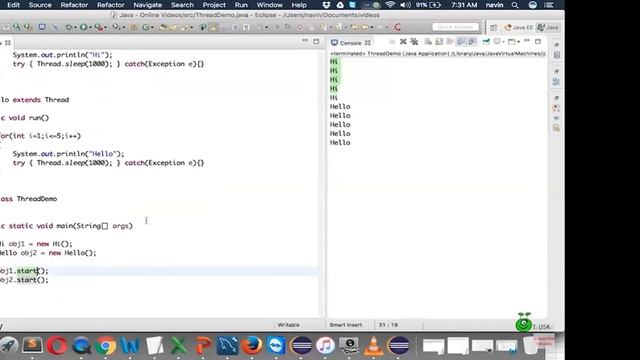This screenshot has height=360, width=640.
Task: Remove launch with console X icon
Action: pyautogui.click(x=403, y=42)
